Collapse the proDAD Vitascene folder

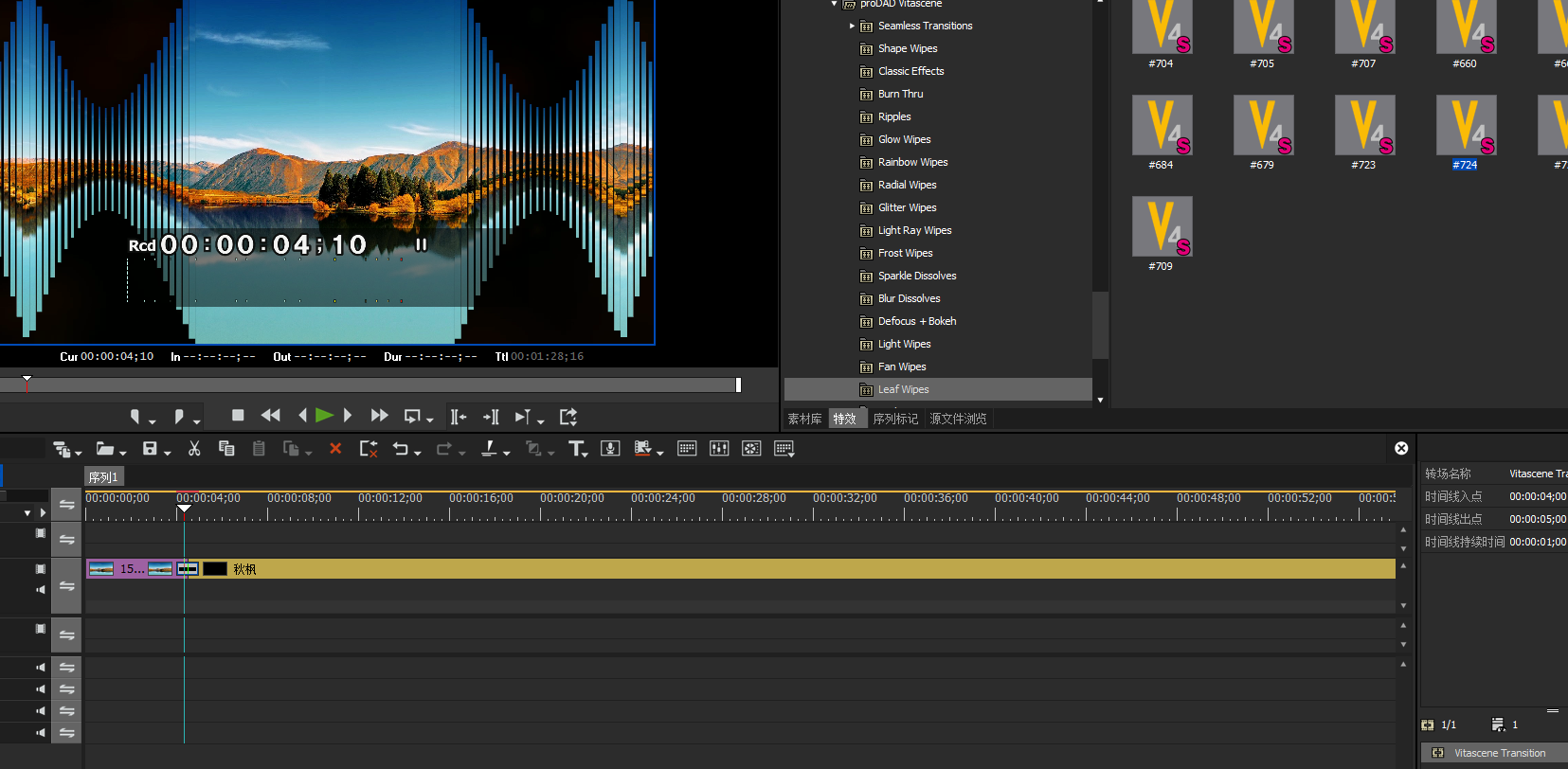[834, 4]
